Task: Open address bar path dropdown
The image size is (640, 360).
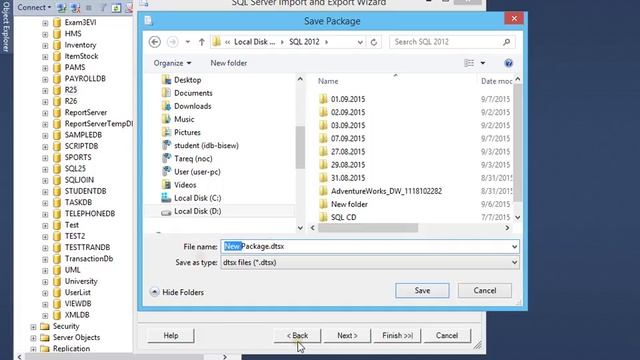Action: tap(360, 42)
